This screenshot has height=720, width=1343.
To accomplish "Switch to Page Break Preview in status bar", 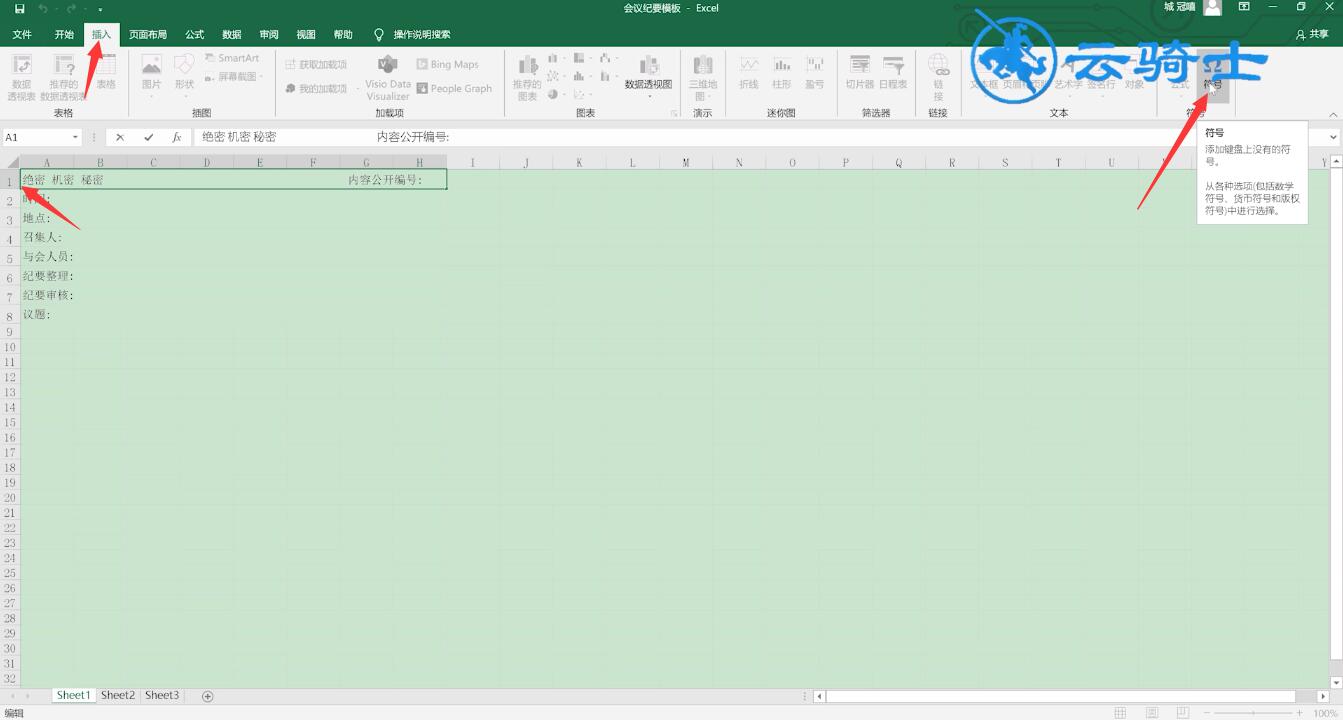I will click(x=1181, y=713).
